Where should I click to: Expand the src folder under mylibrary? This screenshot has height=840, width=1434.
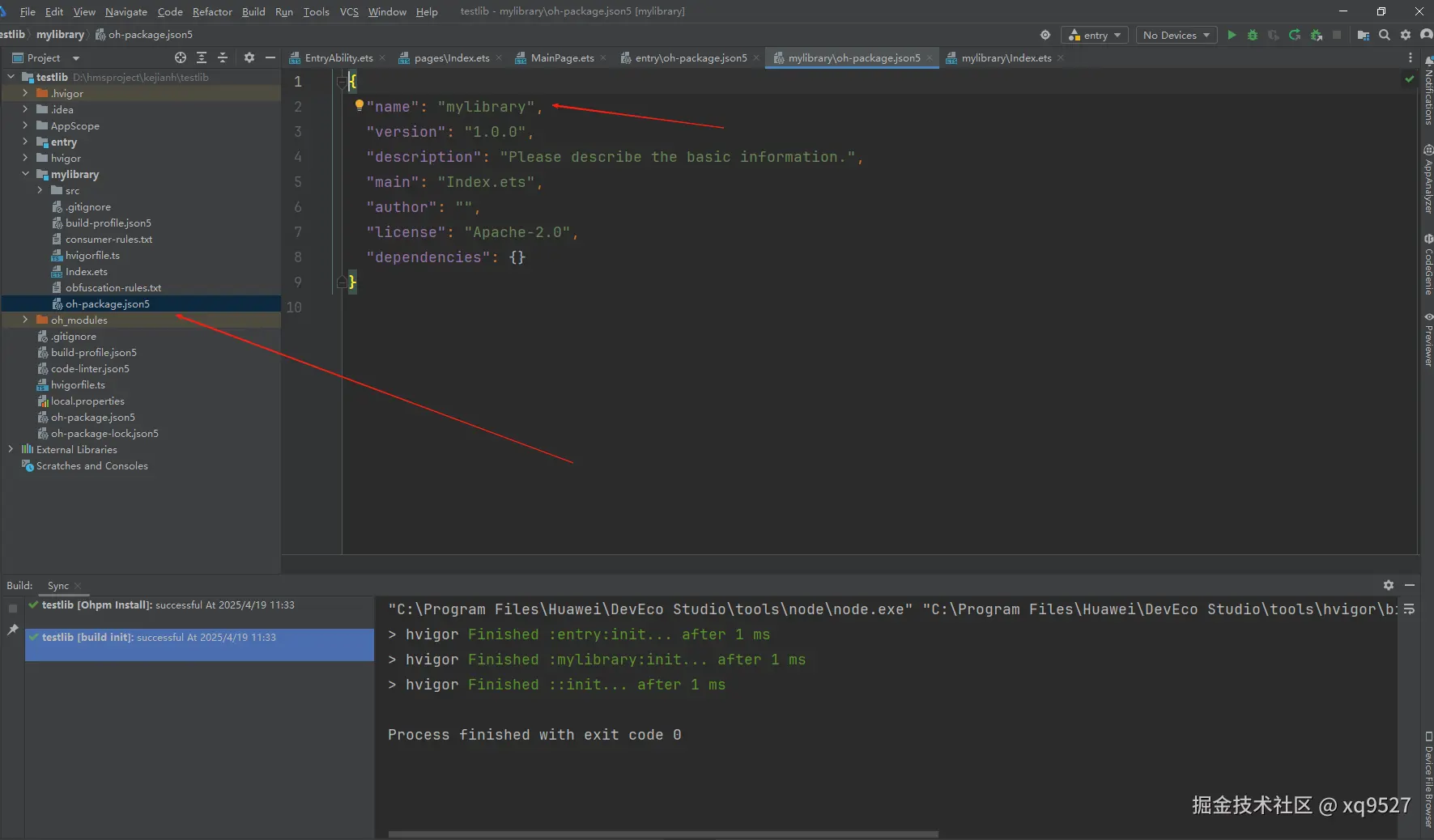pos(40,190)
